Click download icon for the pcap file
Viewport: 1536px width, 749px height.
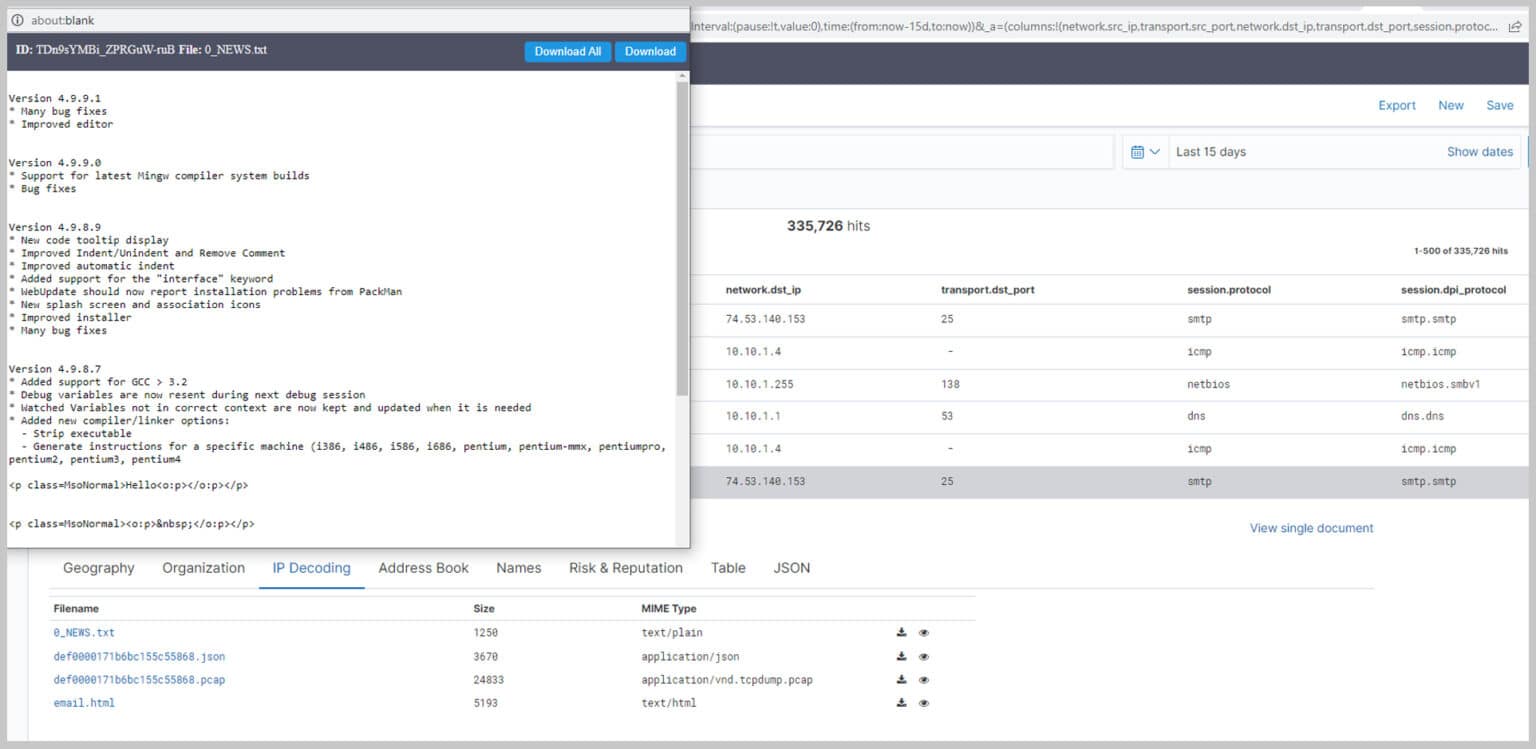click(901, 679)
